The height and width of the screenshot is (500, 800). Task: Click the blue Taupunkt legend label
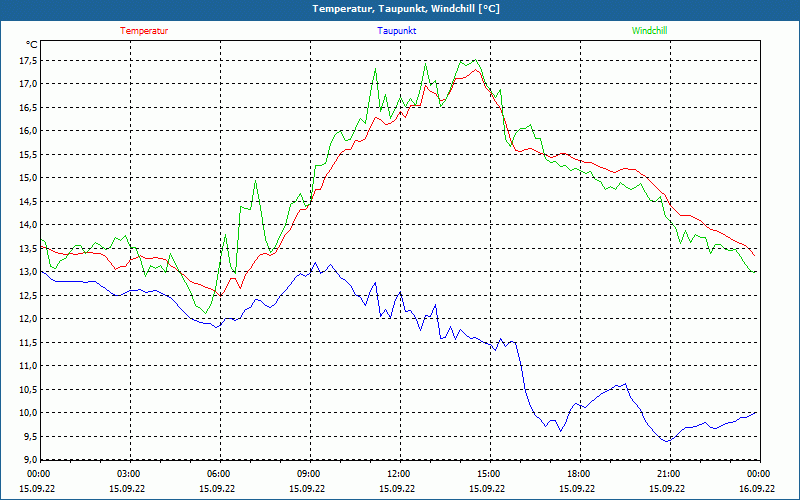[397, 31]
